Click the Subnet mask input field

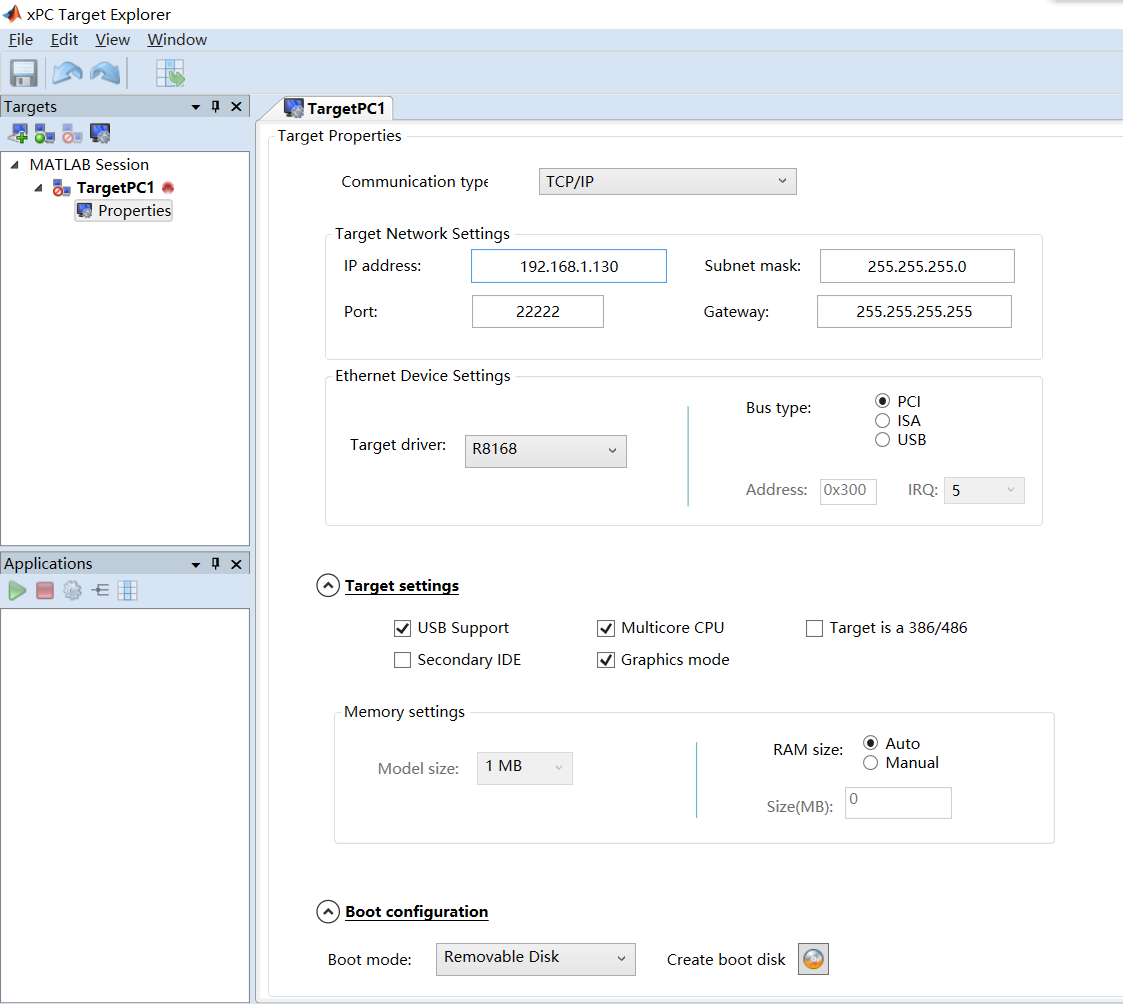point(917,266)
